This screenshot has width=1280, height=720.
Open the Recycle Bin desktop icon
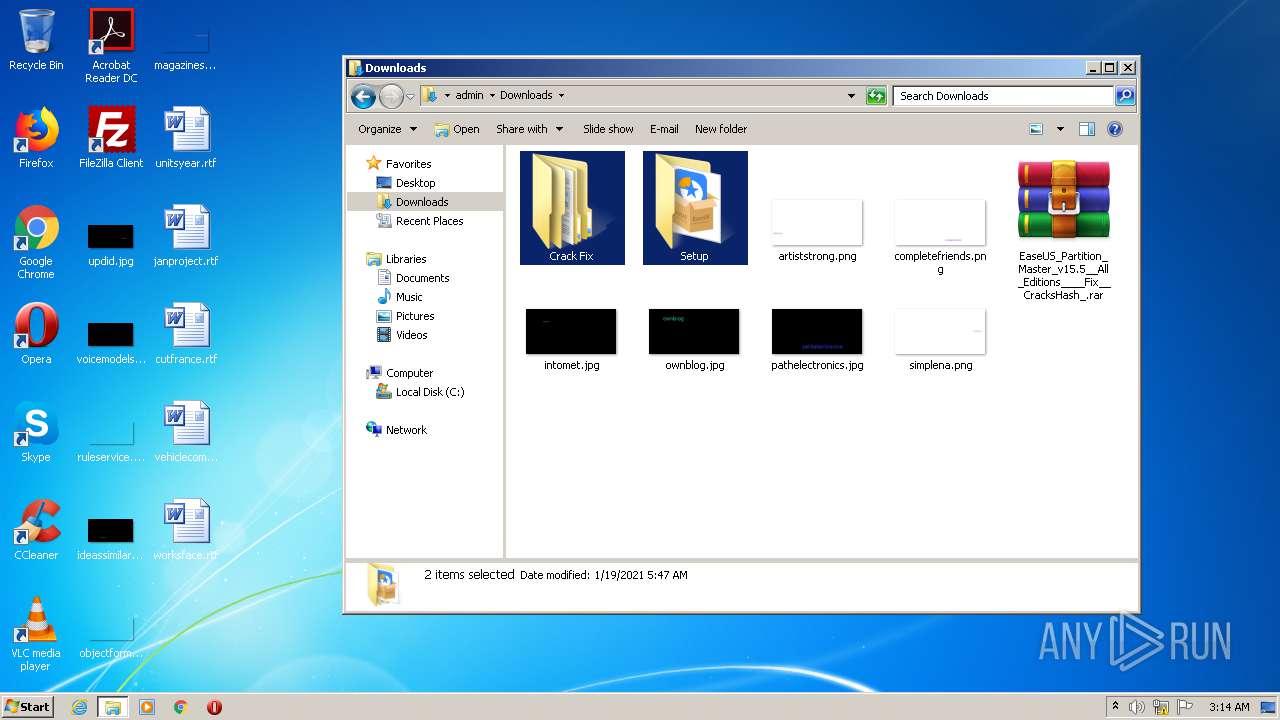(x=36, y=40)
